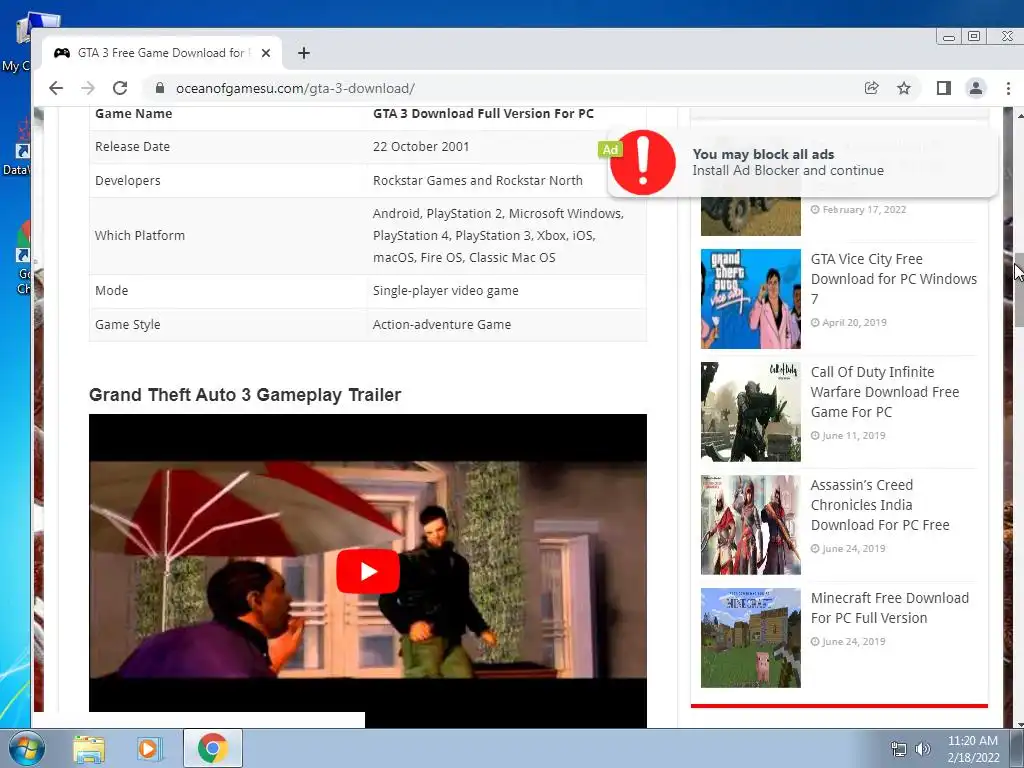Open Minecraft Free Download For PC link
Image resolution: width=1024 pixels, height=768 pixels.
coord(889,608)
